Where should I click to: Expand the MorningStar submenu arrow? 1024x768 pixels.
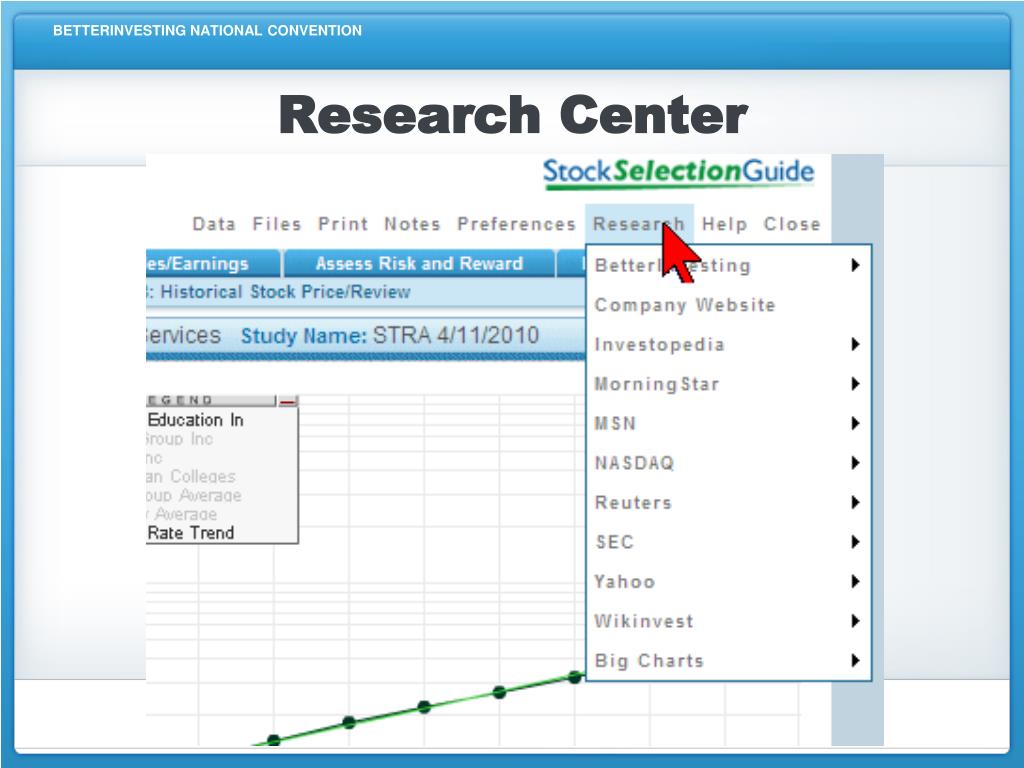click(855, 384)
